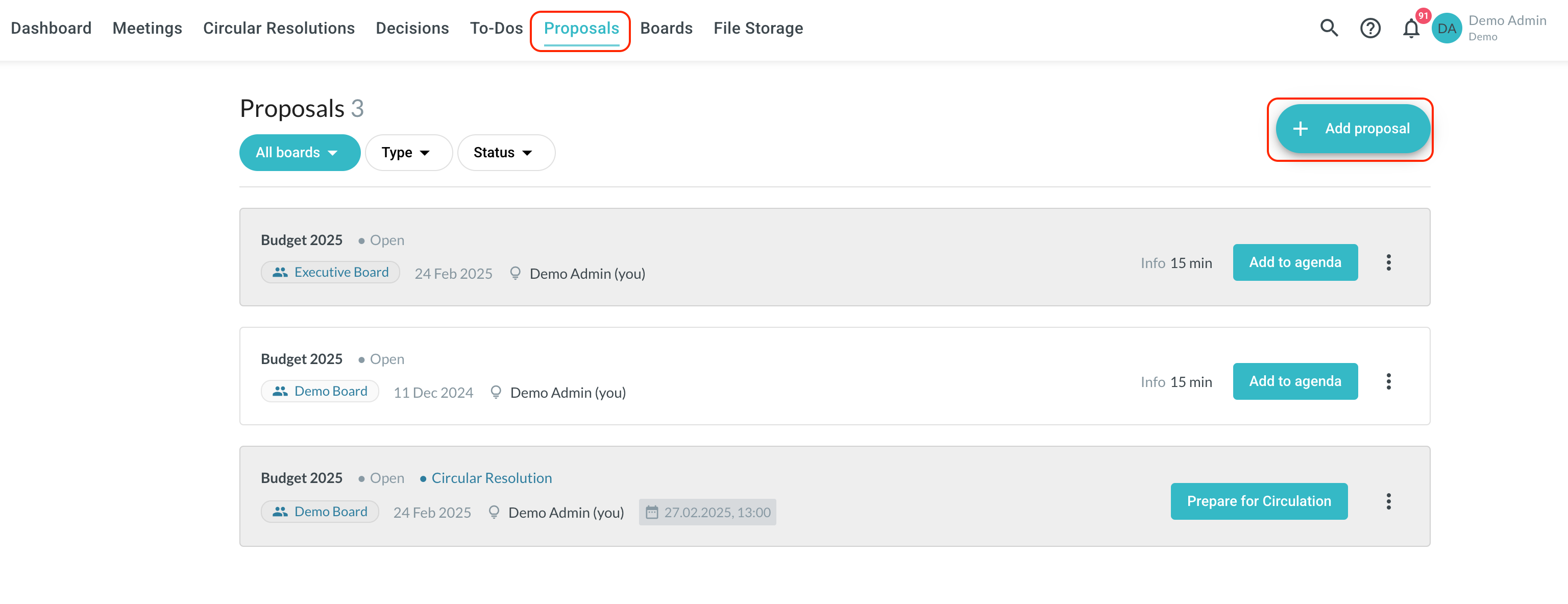
Task: Click the help question mark icon
Action: click(1370, 28)
